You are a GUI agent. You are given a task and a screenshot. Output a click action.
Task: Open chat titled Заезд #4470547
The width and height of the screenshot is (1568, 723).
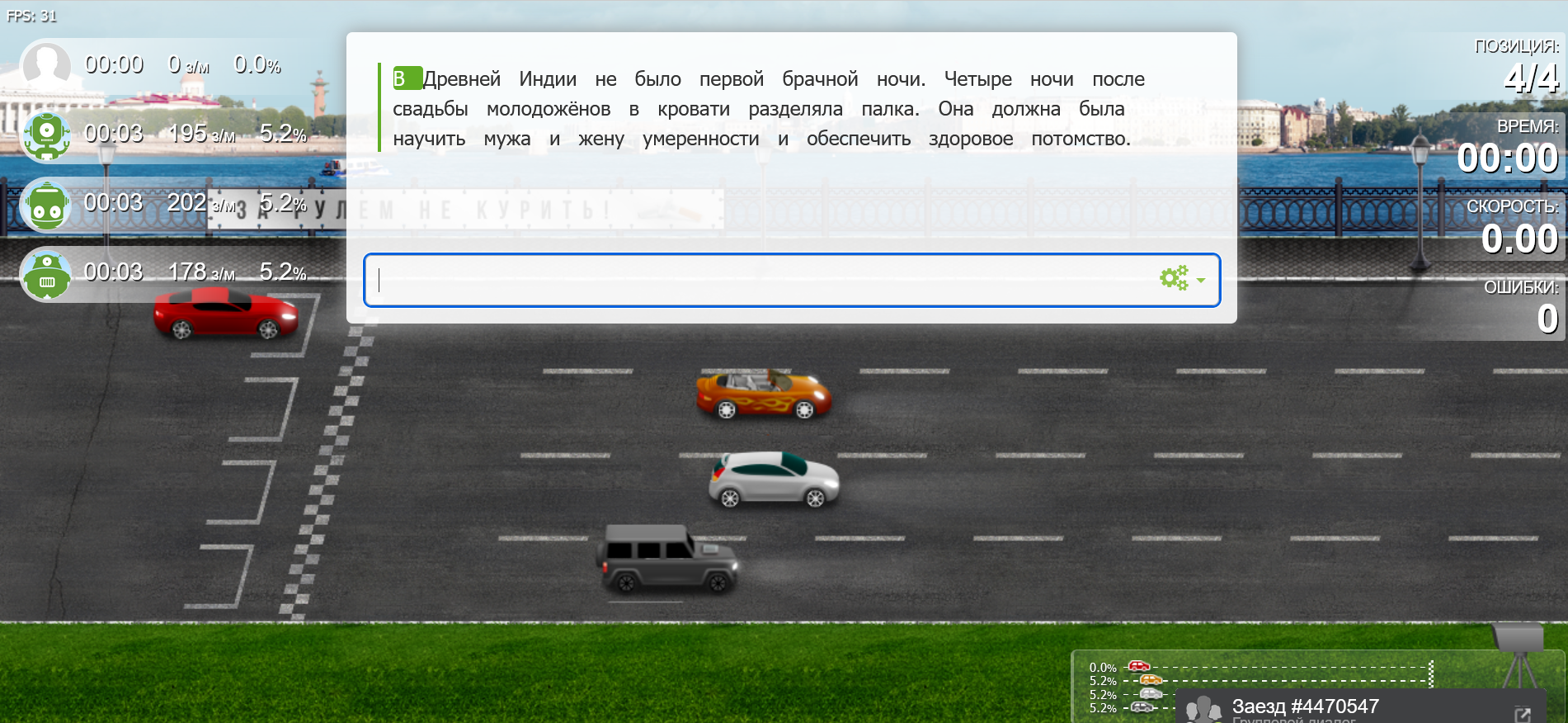(1305, 706)
